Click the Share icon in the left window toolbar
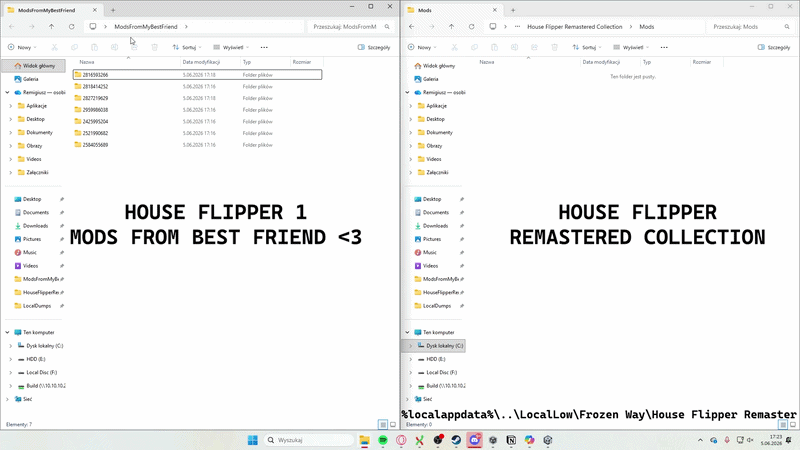Viewport: 800px width, 450px height. [134, 47]
